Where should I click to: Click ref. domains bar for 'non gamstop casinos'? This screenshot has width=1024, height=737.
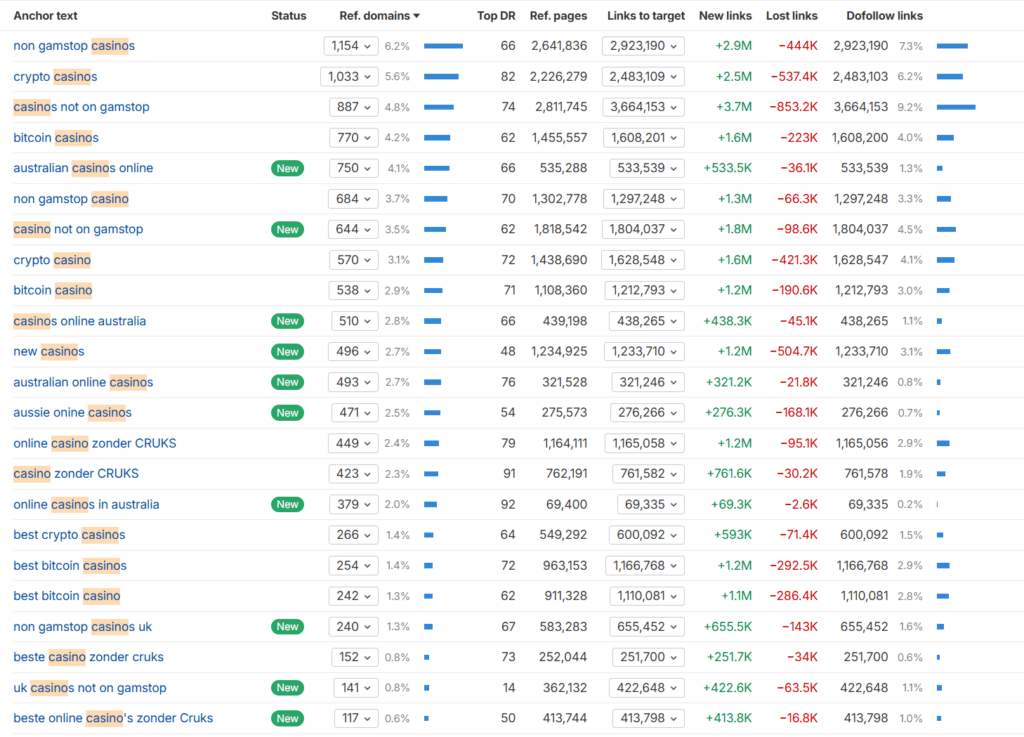coord(443,46)
